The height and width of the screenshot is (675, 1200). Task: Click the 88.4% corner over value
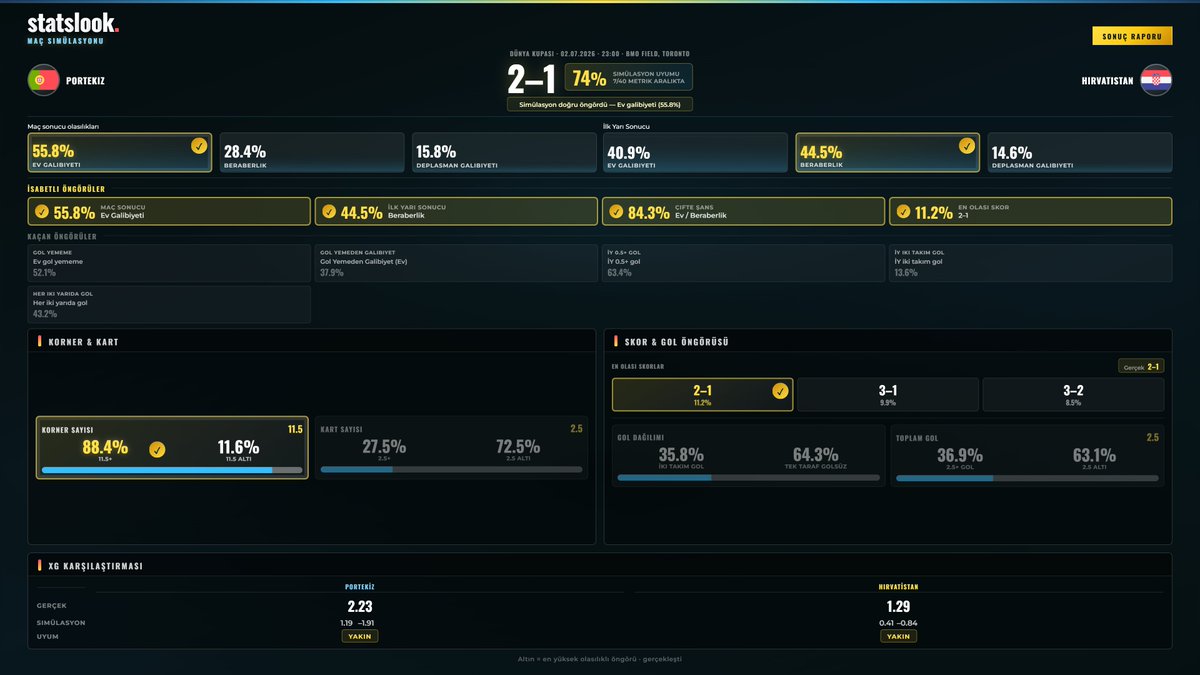point(105,447)
